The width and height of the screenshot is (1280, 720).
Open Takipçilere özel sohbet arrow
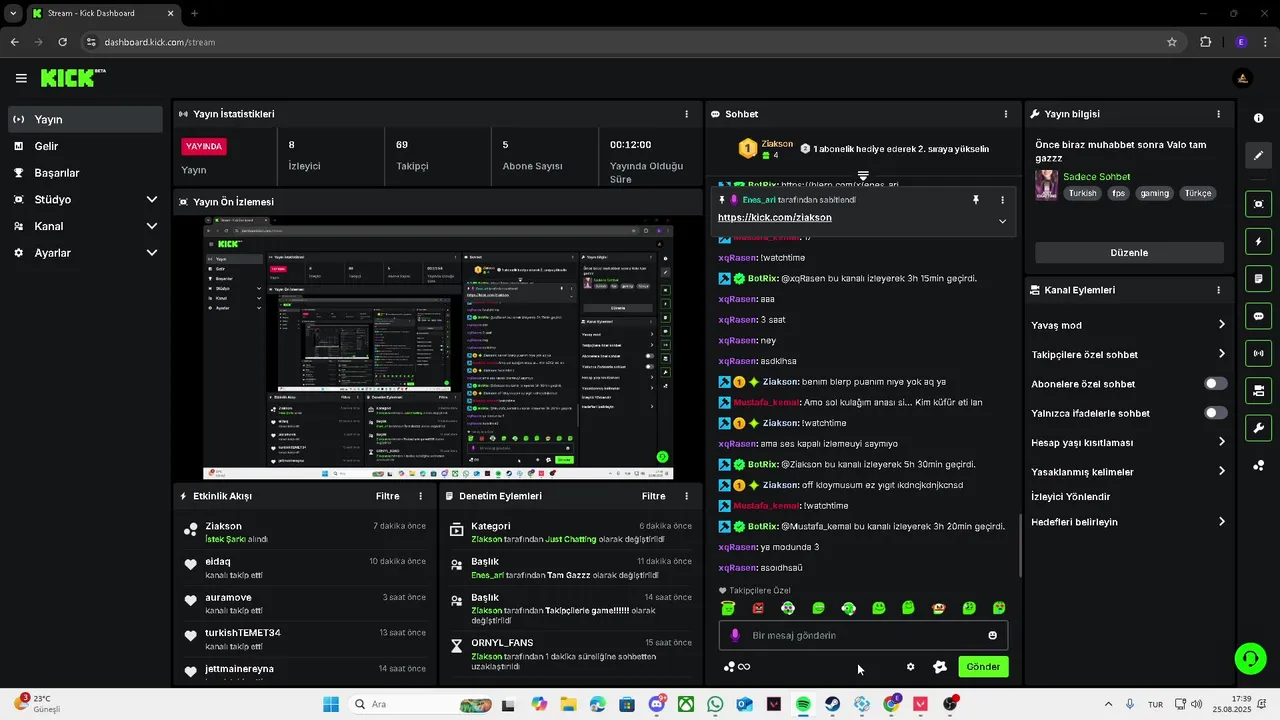(x=1221, y=354)
